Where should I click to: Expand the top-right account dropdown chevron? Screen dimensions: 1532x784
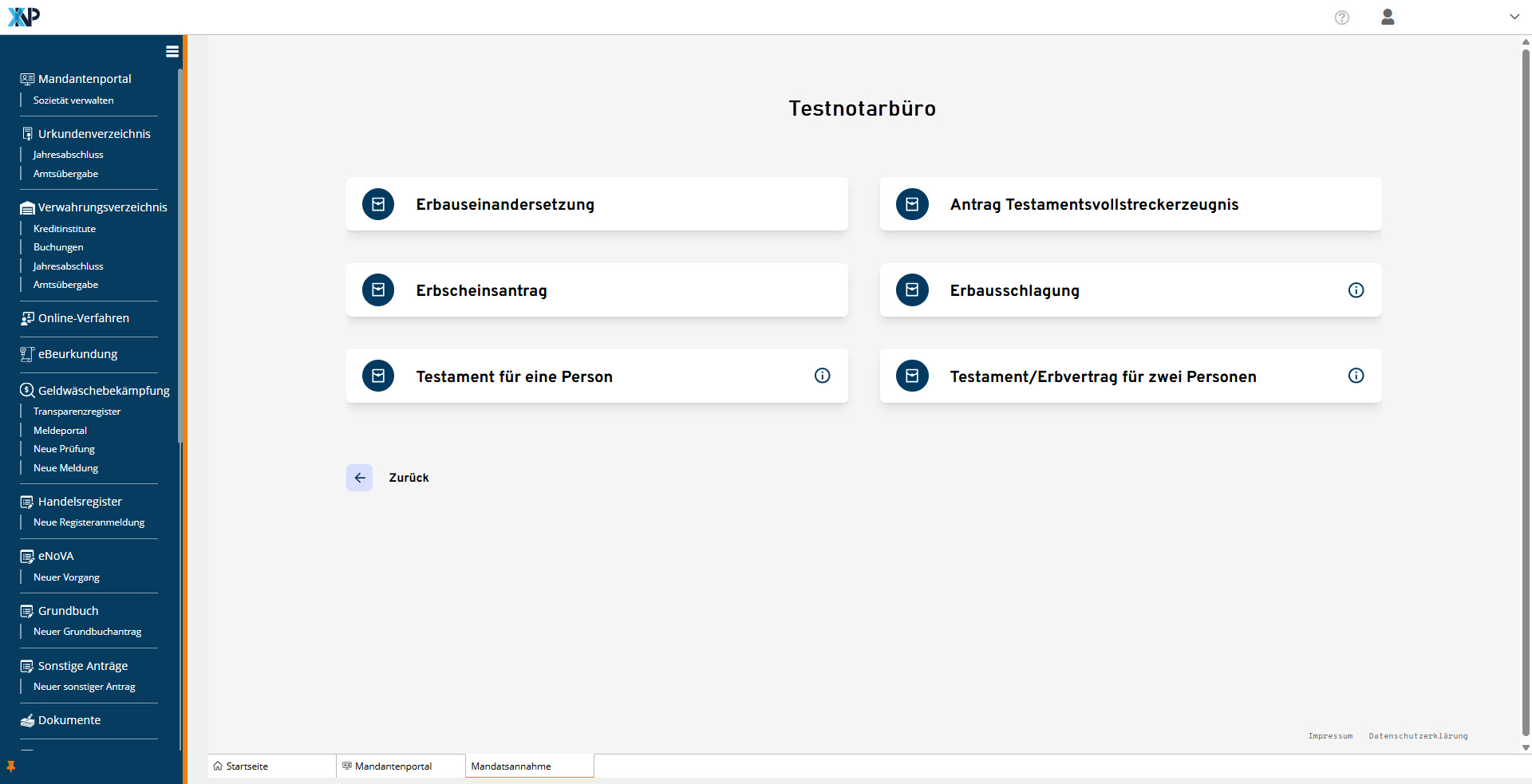coord(1514,17)
